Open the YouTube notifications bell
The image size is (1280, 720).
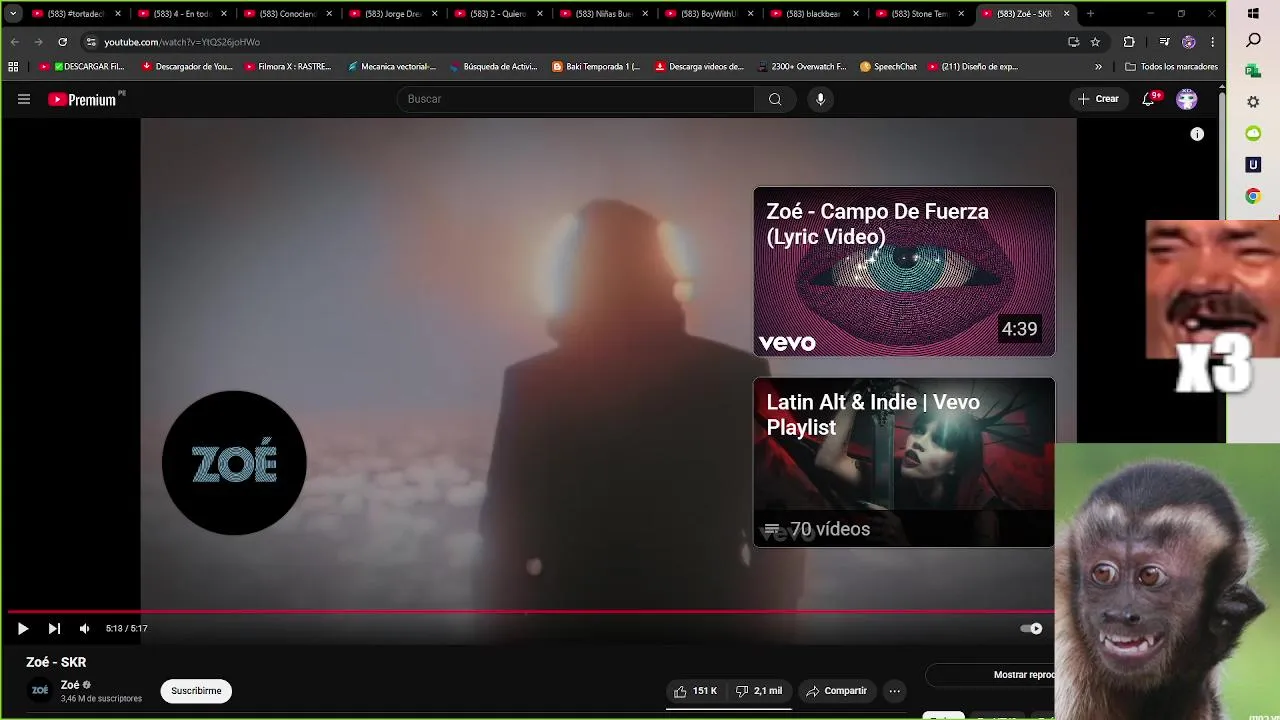point(1149,99)
